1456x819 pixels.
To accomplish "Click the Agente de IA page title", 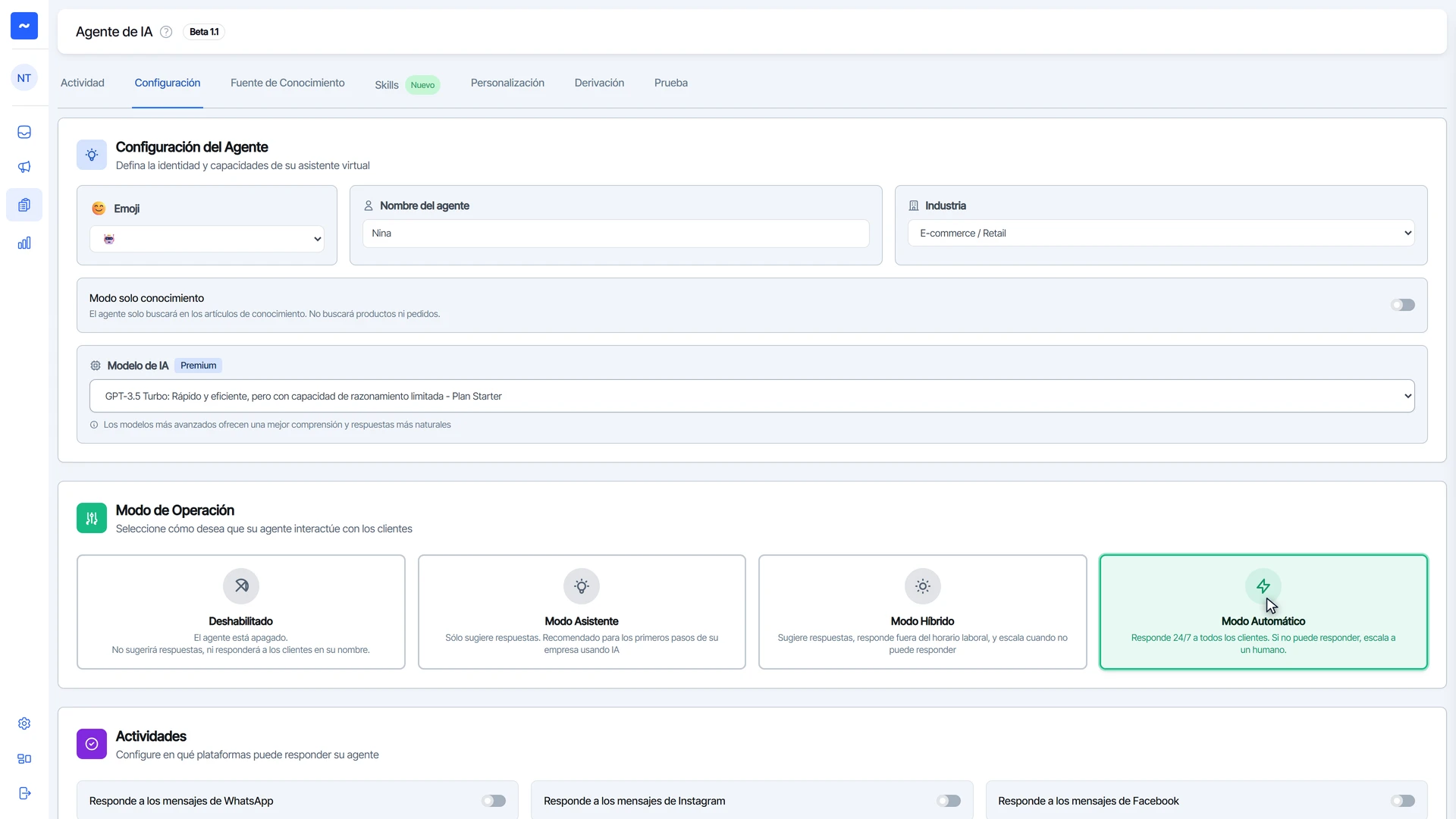I will coord(114,32).
